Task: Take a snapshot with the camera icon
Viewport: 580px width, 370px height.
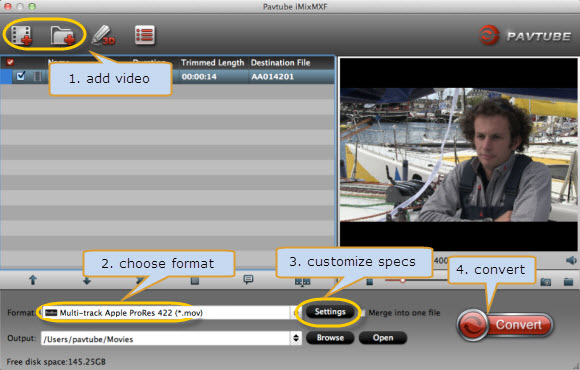Action: [546, 282]
